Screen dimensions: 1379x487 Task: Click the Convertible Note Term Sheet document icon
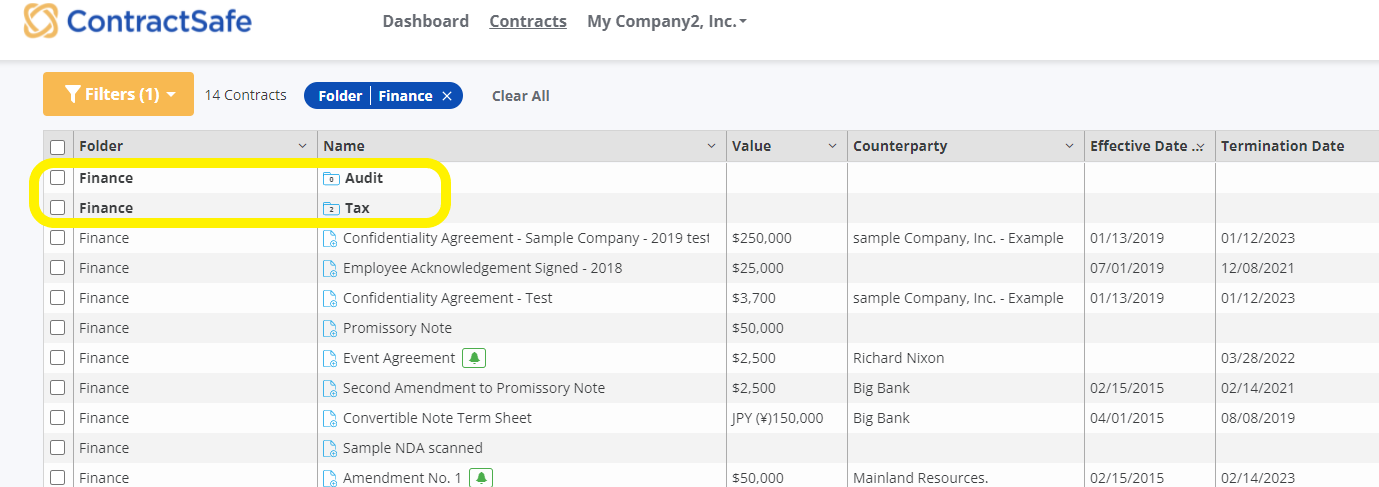click(330, 418)
